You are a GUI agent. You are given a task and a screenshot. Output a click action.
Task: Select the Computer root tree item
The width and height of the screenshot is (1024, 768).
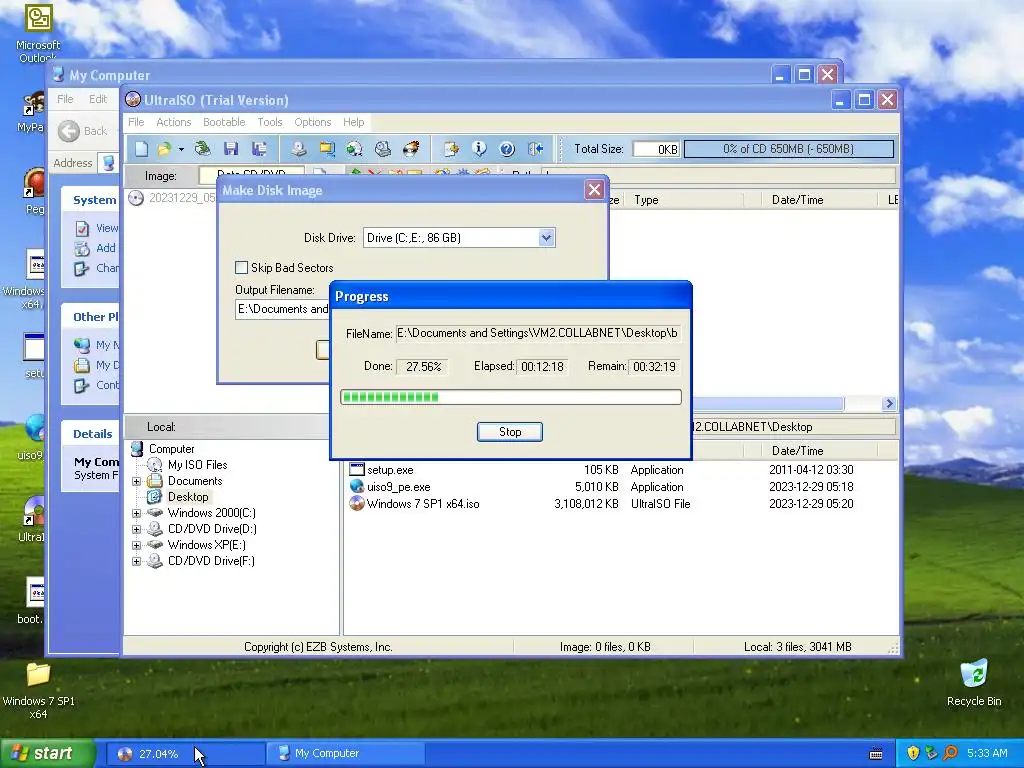pyautogui.click(x=171, y=449)
